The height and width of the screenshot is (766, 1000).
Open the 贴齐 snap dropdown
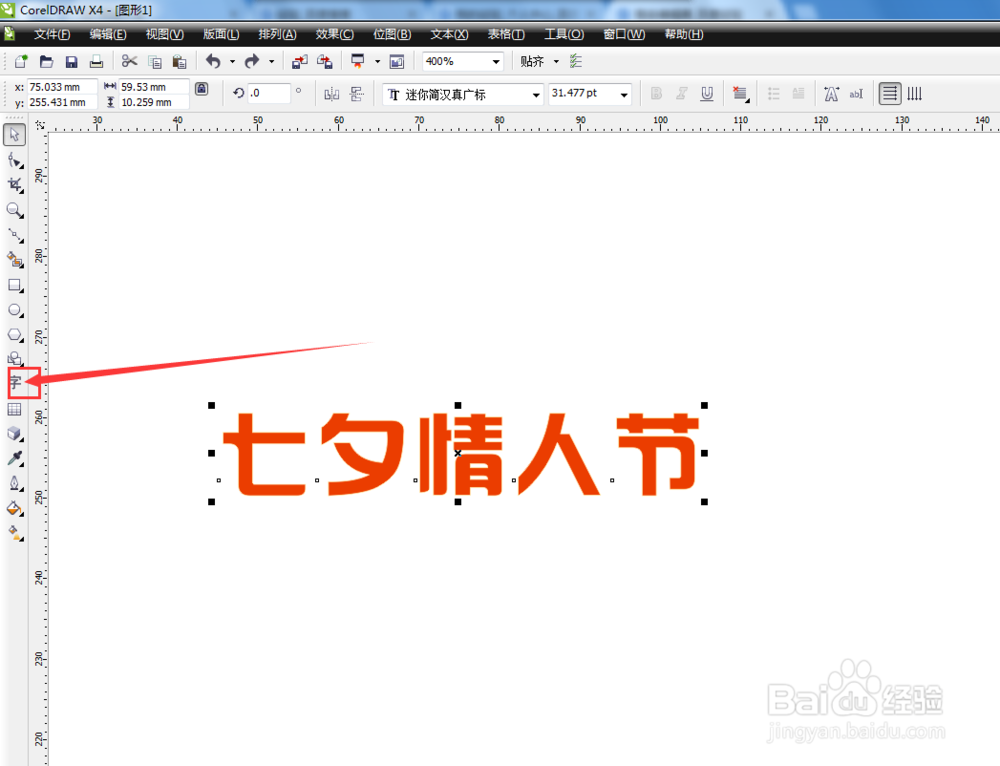556,62
